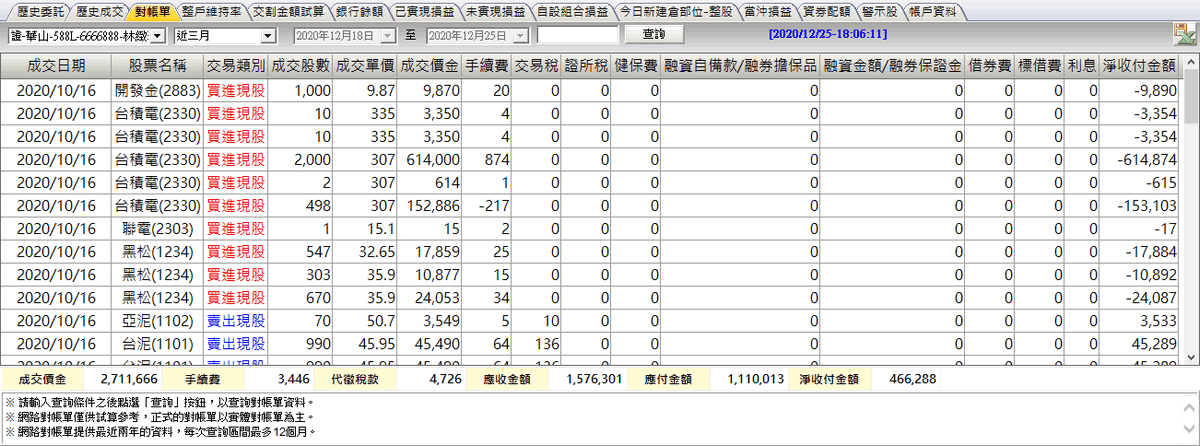Screen dimensions: 1200x446
Task: Select the 對帳單 tab
Action: pyautogui.click(x=153, y=13)
